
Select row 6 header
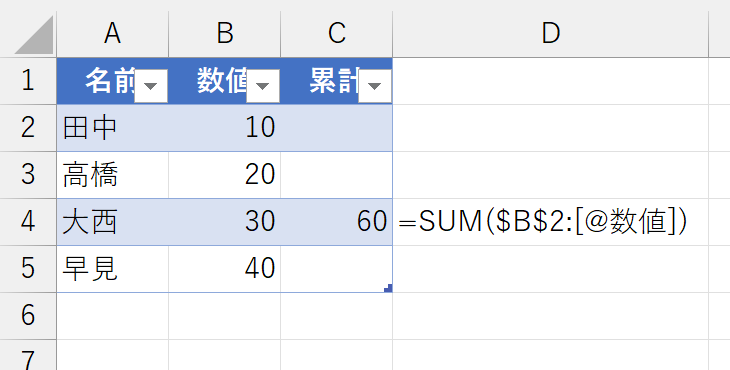28,316
